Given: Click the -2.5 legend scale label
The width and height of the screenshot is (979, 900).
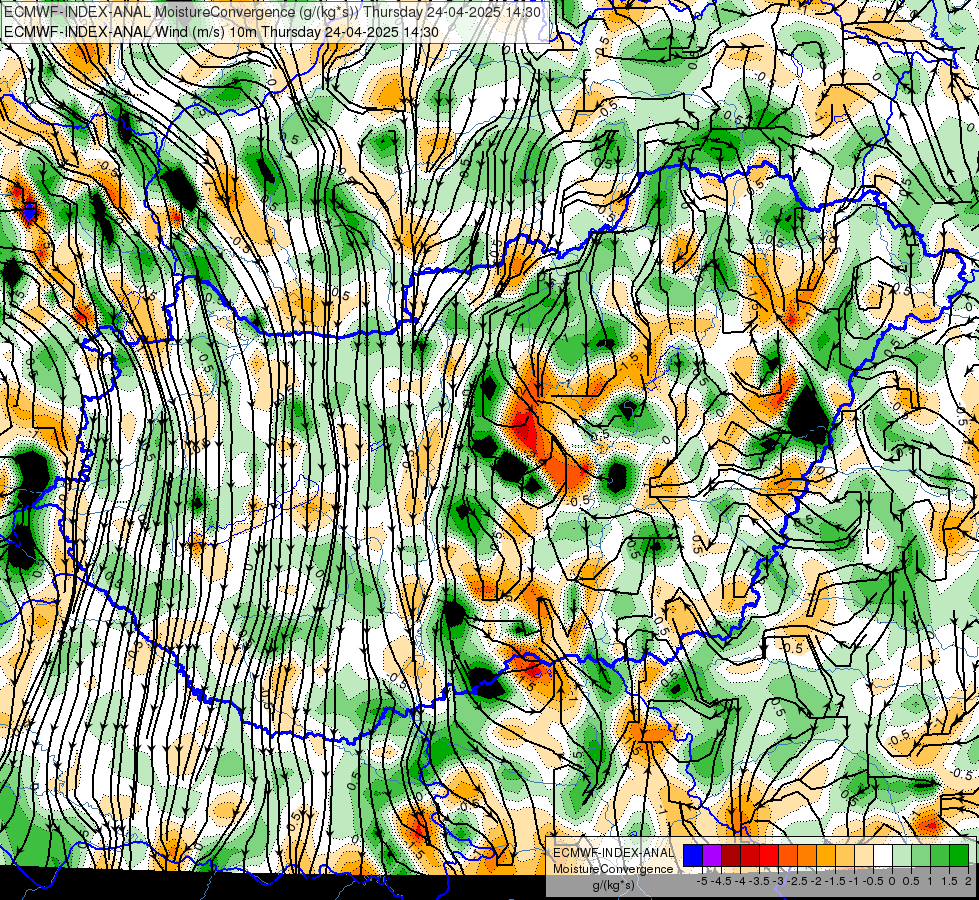Looking at the screenshot, I should coord(797,881).
